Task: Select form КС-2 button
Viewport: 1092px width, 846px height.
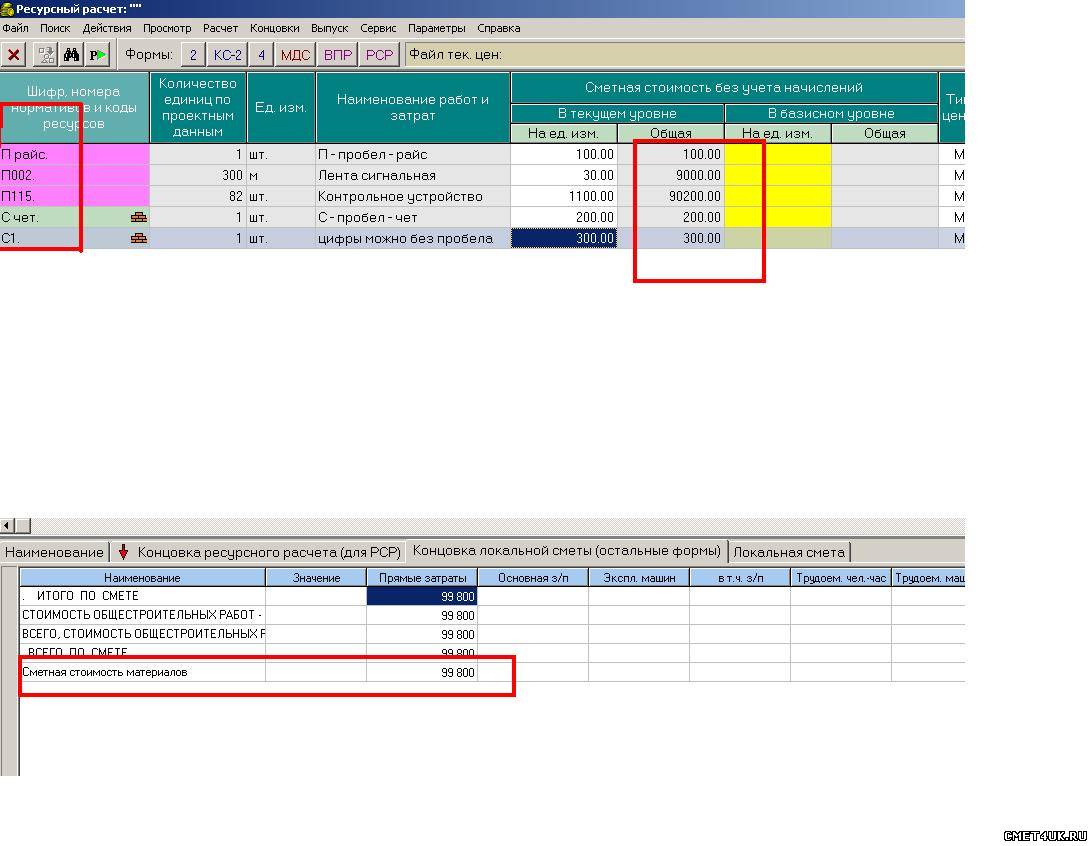Action: 227,55
